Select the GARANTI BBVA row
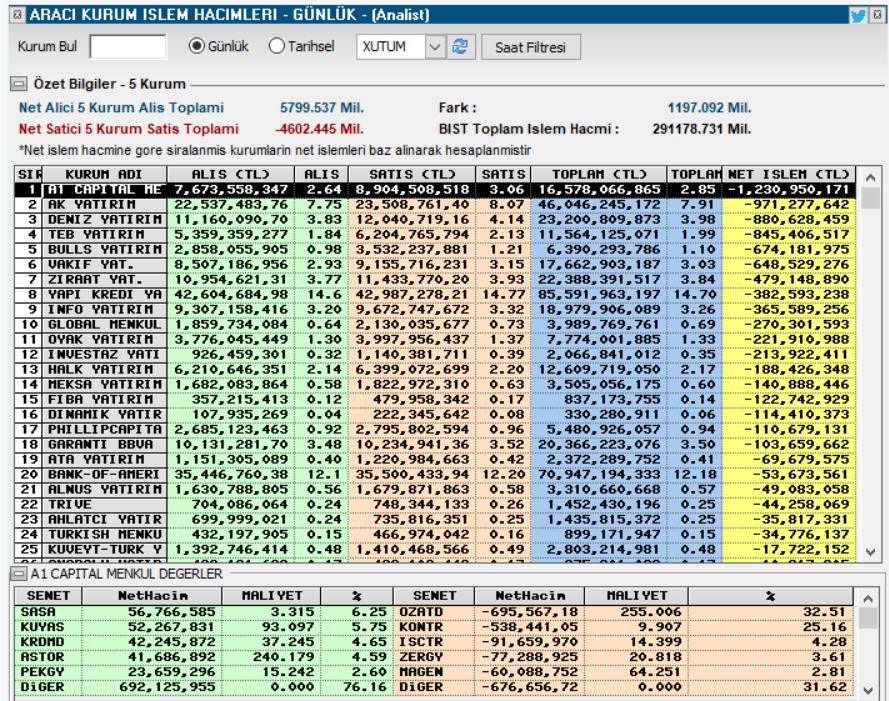This screenshot has width=889, height=701. pos(435,445)
